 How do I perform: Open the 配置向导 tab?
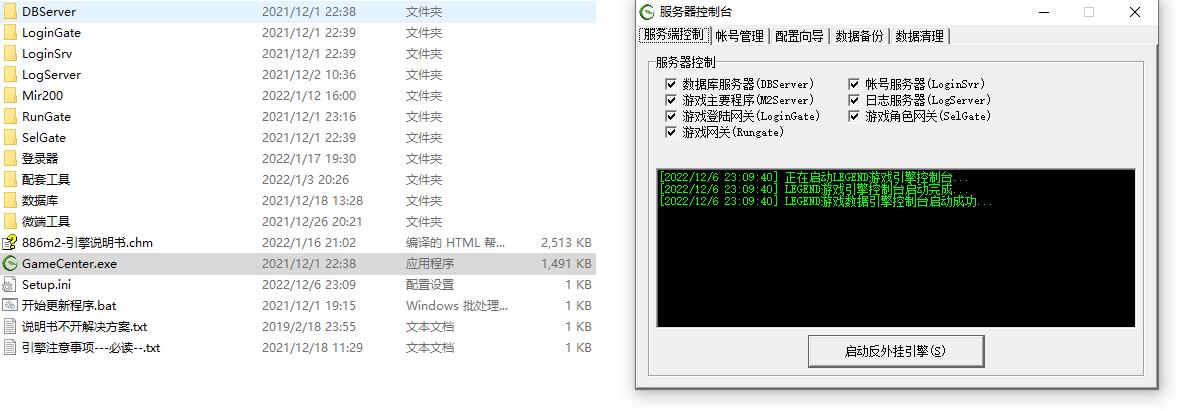[799, 36]
